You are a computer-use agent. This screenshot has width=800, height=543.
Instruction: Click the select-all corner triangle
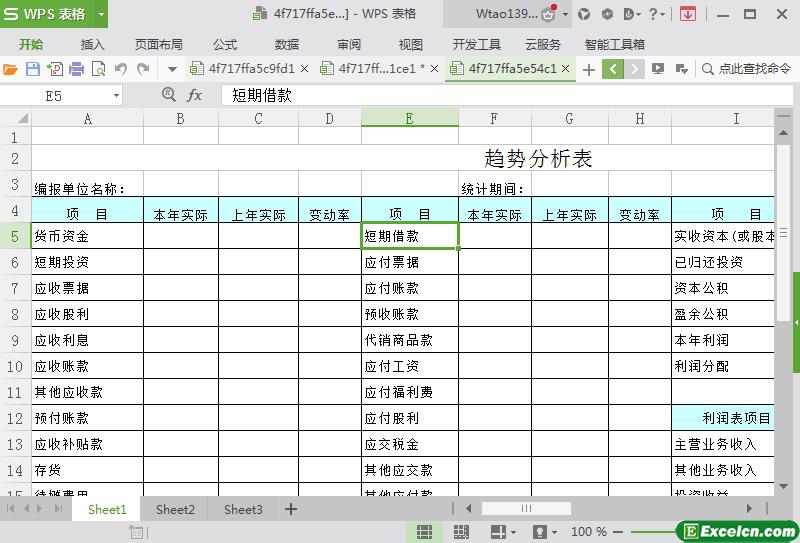click(x=21, y=119)
